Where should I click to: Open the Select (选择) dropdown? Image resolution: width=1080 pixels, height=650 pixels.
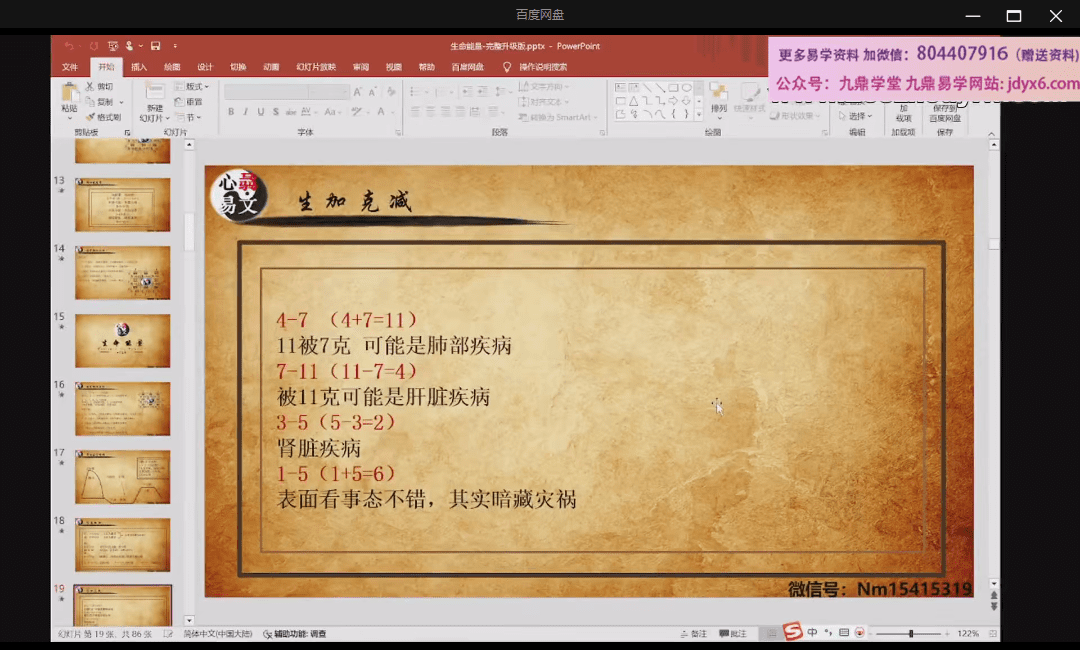856,115
